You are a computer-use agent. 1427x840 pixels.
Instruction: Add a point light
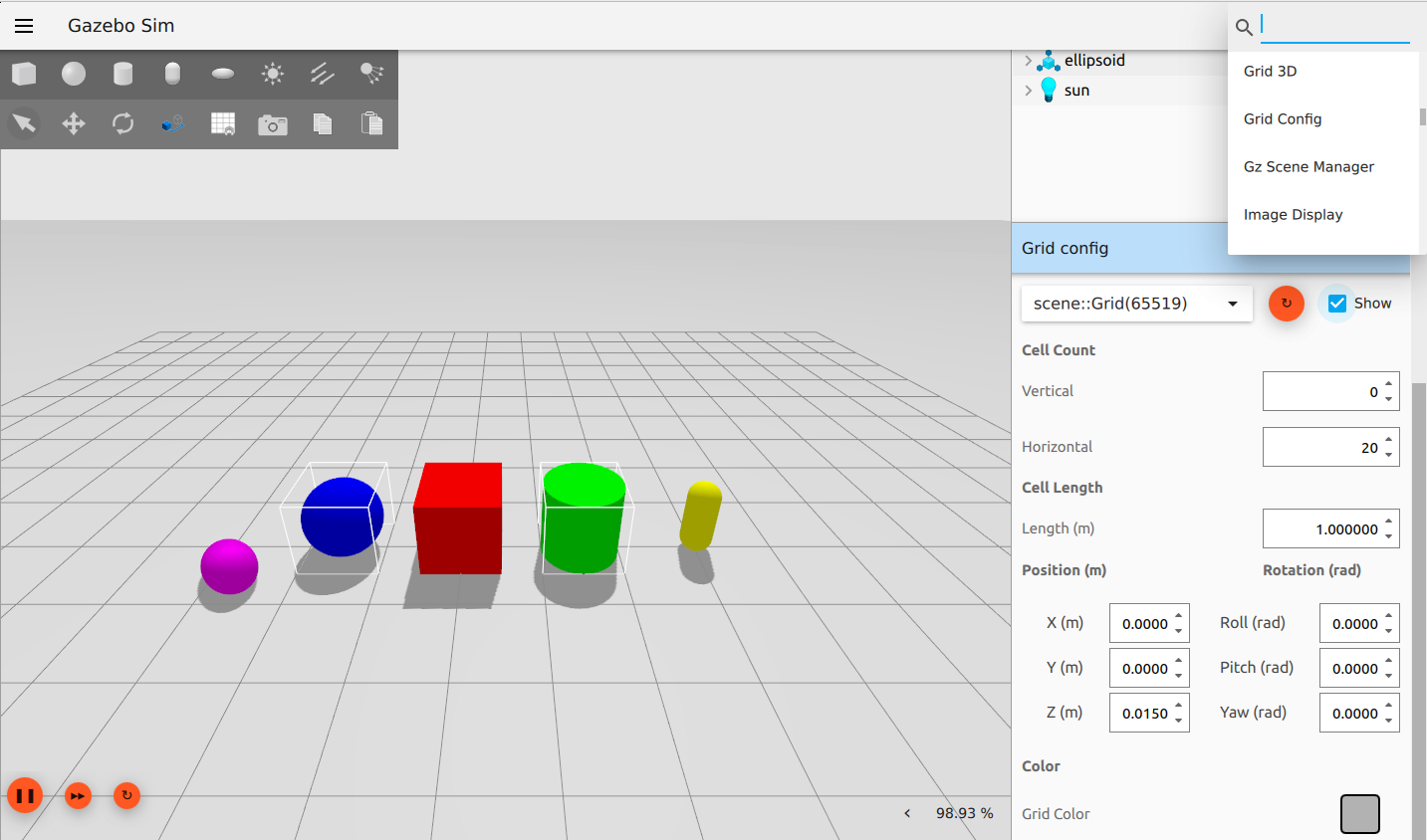click(x=273, y=74)
